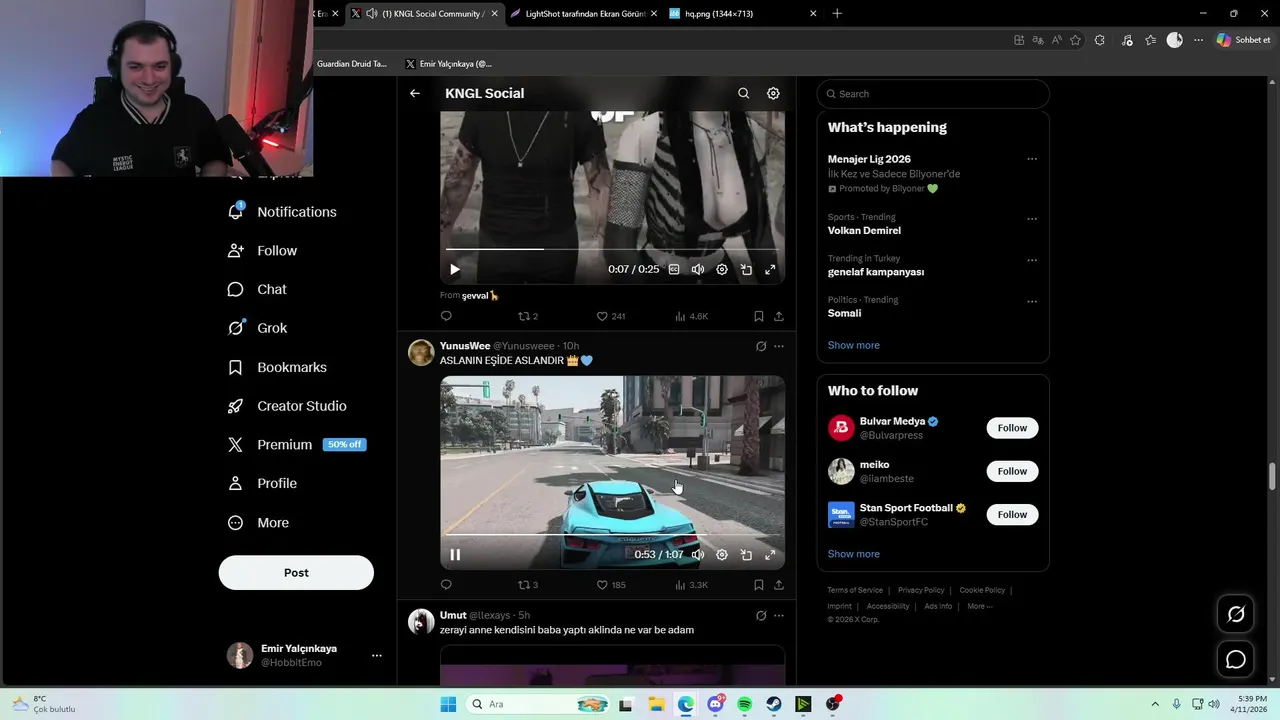Open options for Volkan Demirel trend
1280x720 pixels.
tap(1032, 218)
